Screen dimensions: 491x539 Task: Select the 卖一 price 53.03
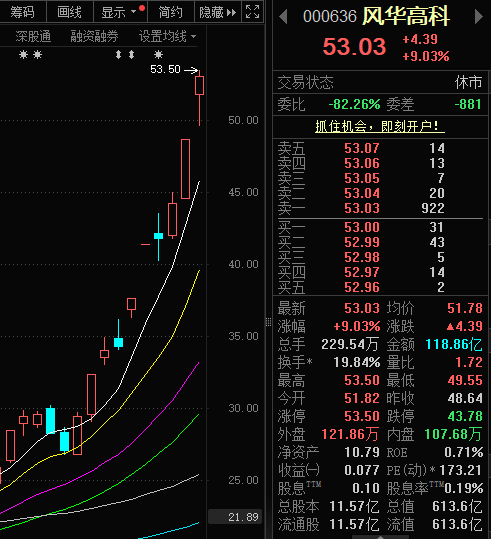click(x=362, y=208)
